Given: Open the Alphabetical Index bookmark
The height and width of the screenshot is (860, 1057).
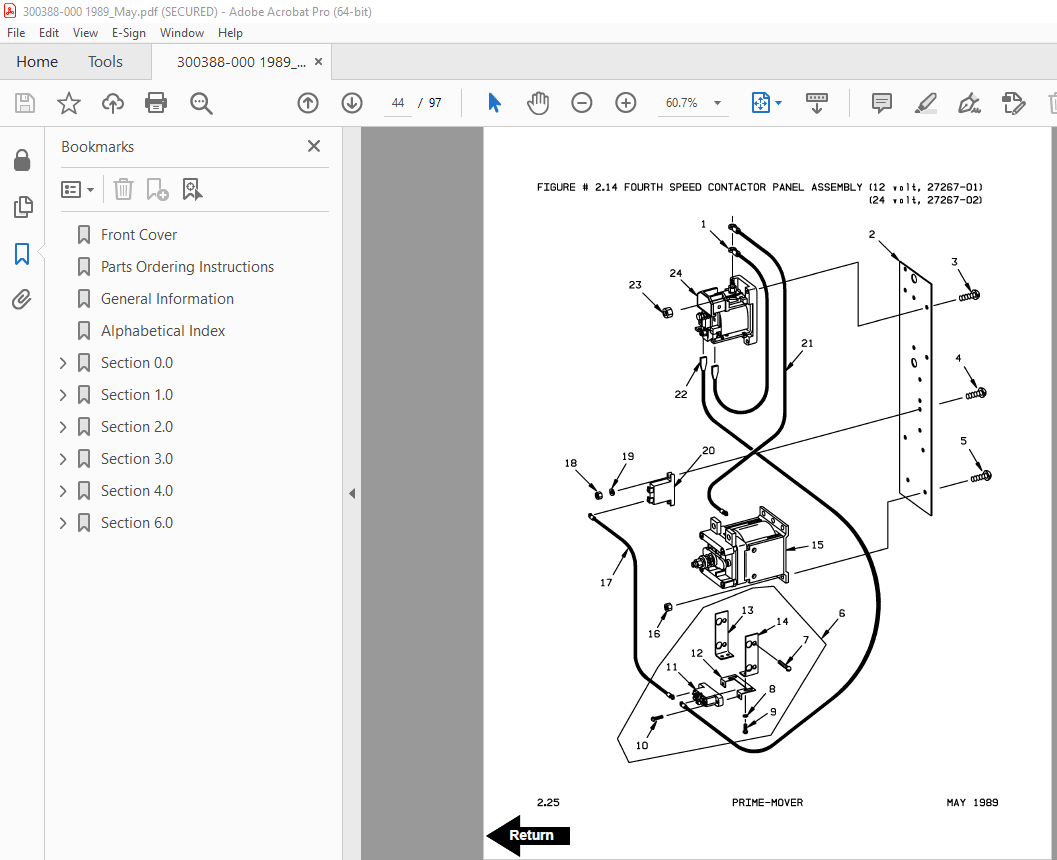Looking at the screenshot, I should (163, 331).
